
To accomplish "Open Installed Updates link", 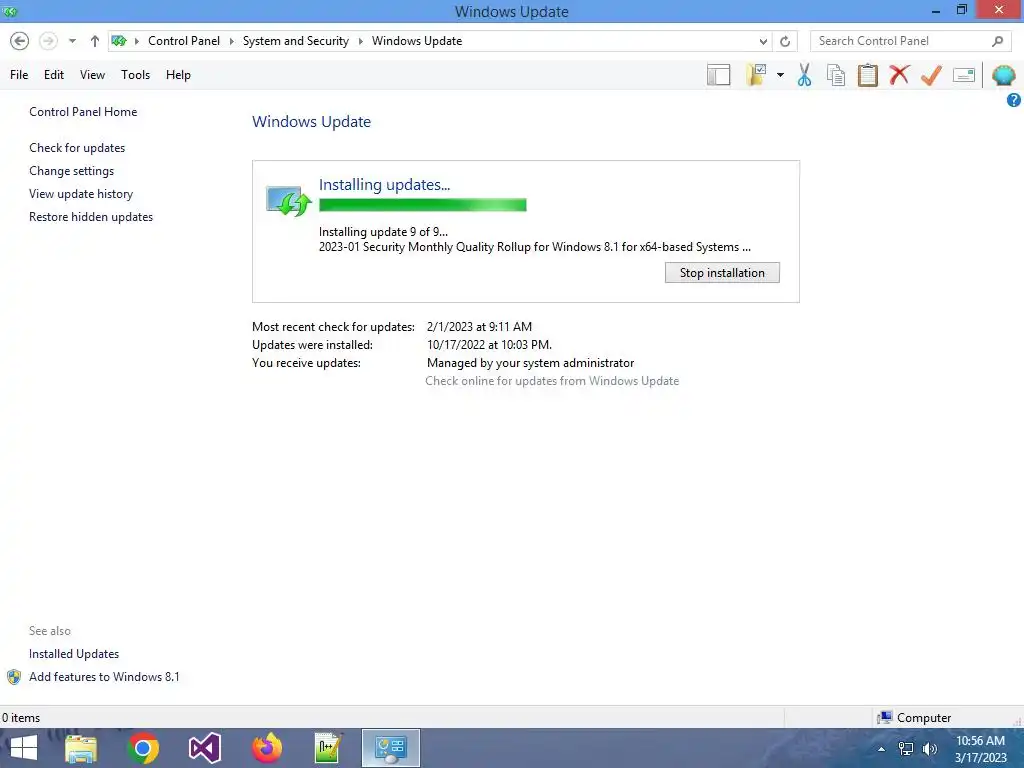I will [x=74, y=654].
